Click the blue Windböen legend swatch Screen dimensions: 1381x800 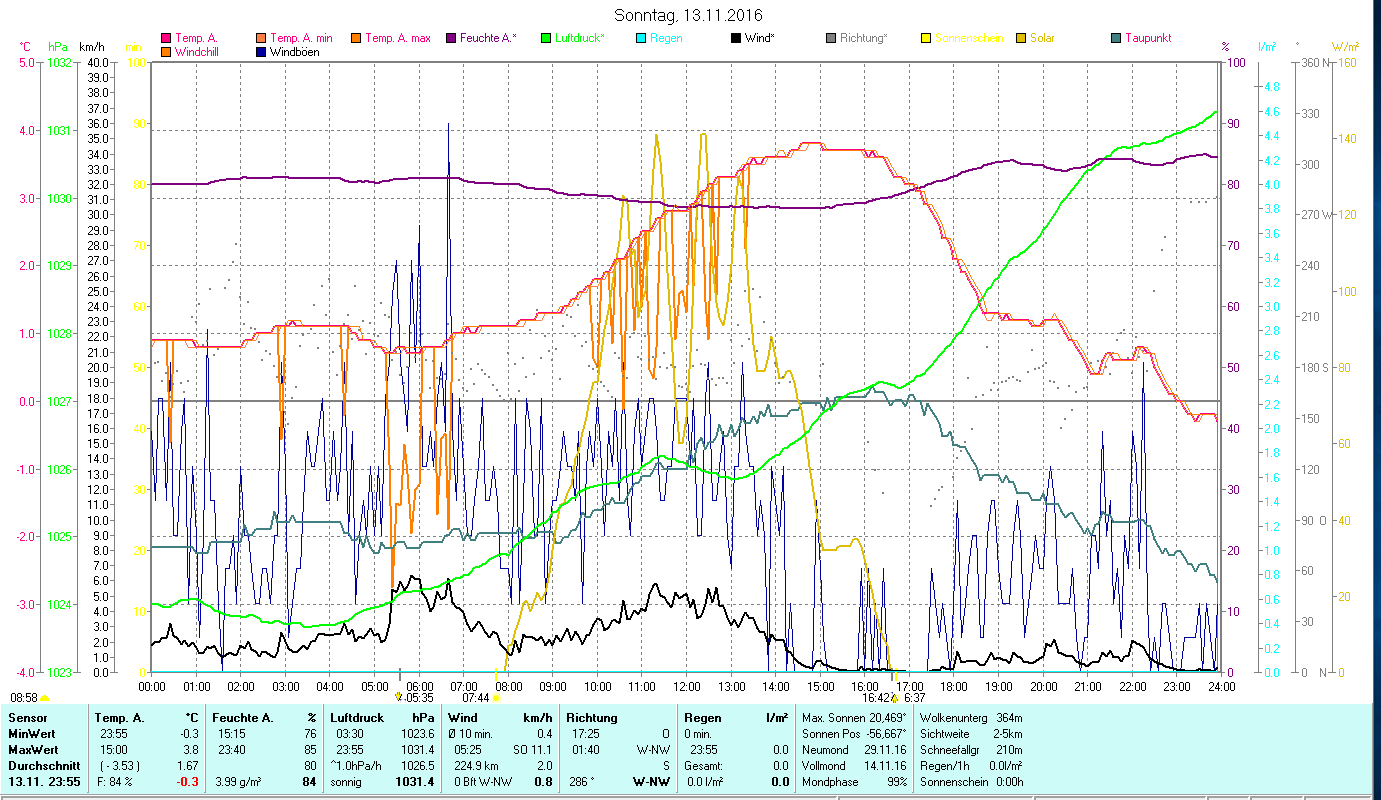262,52
